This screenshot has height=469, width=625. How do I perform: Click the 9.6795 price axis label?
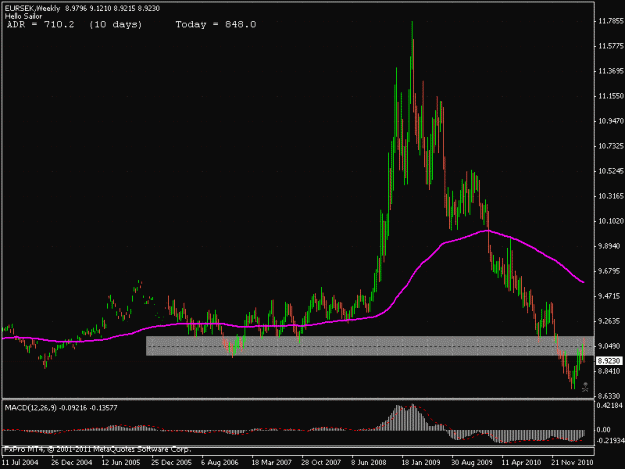click(609, 271)
